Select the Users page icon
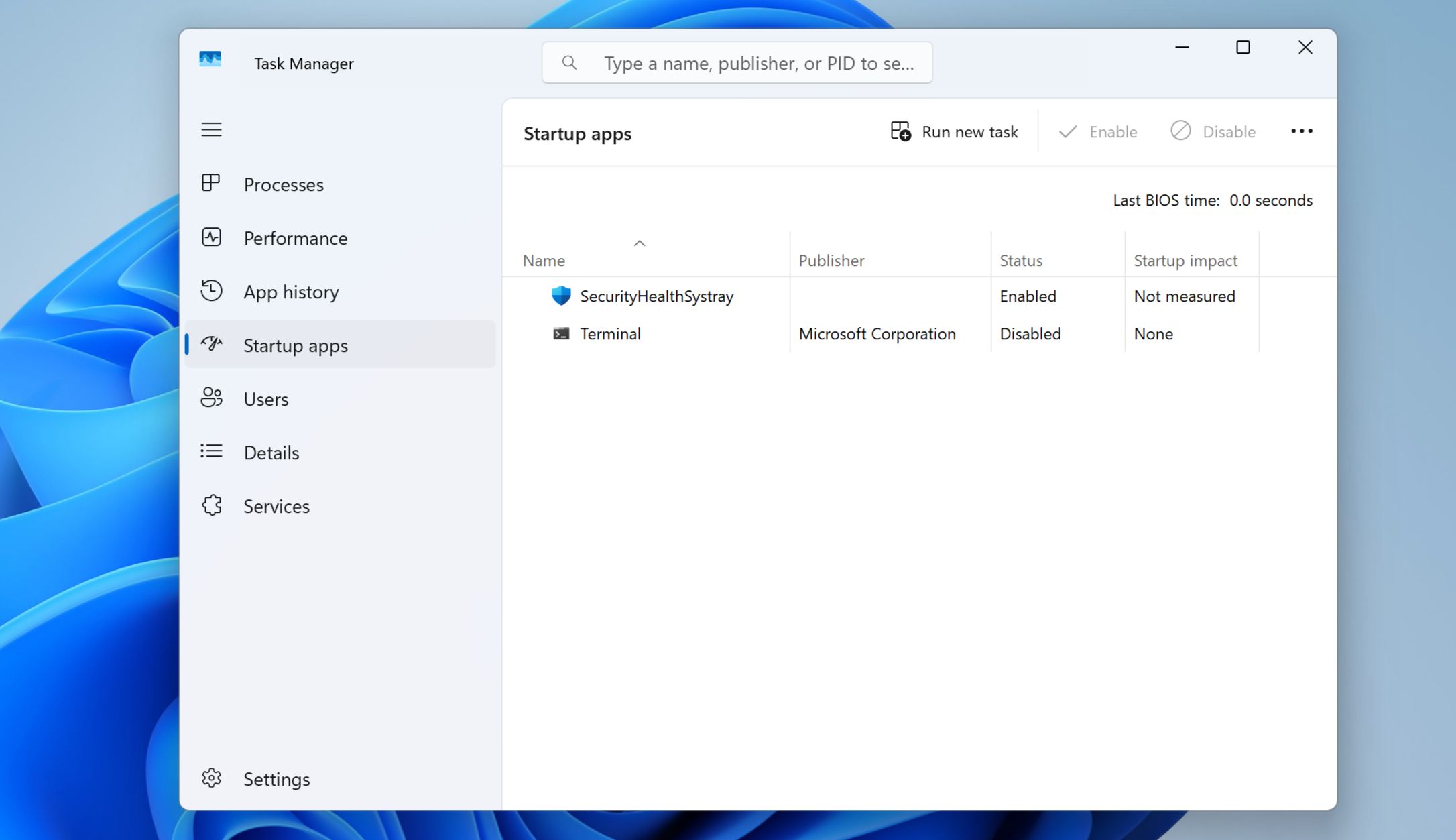Viewport: 1456px width, 840px height. click(211, 398)
